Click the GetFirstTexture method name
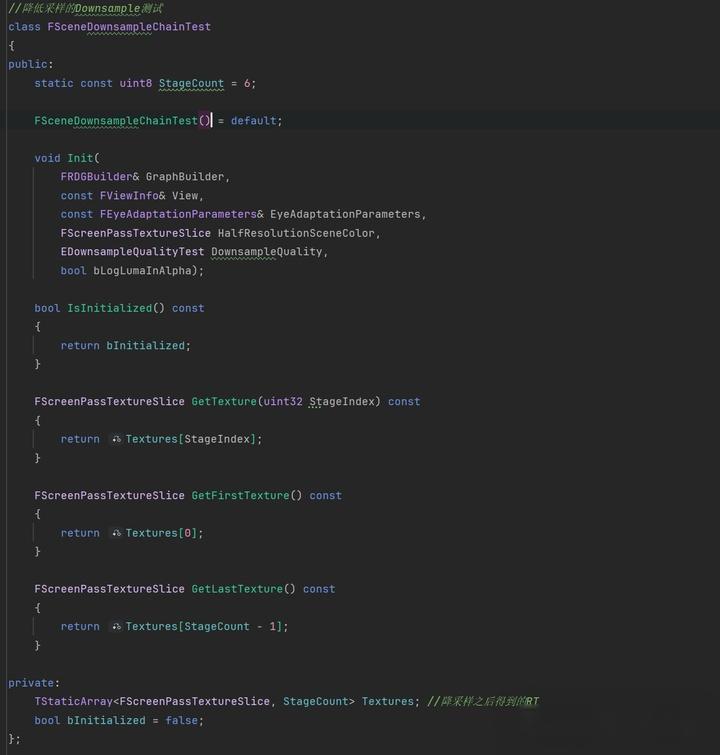The image size is (720, 755). tap(240, 495)
